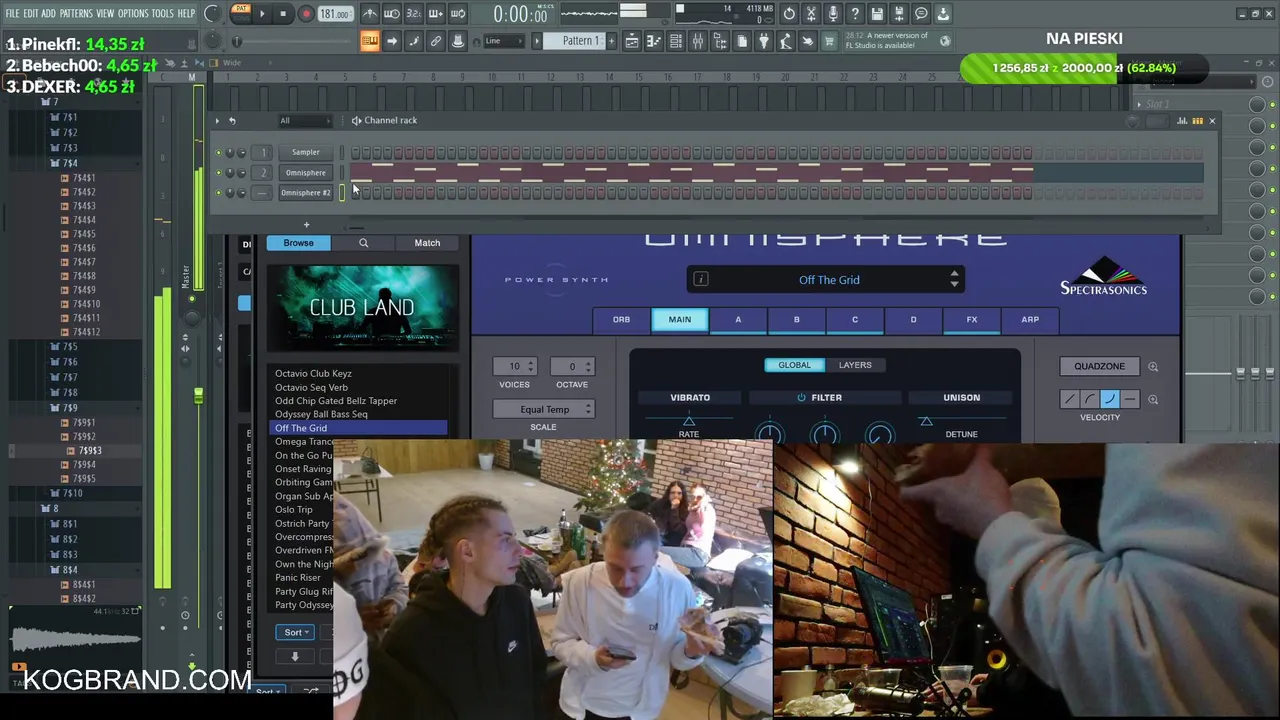Open the Playlist view icon
Image resolution: width=1280 pixels, height=720 pixels.
pyautogui.click(x=632, y=41)
